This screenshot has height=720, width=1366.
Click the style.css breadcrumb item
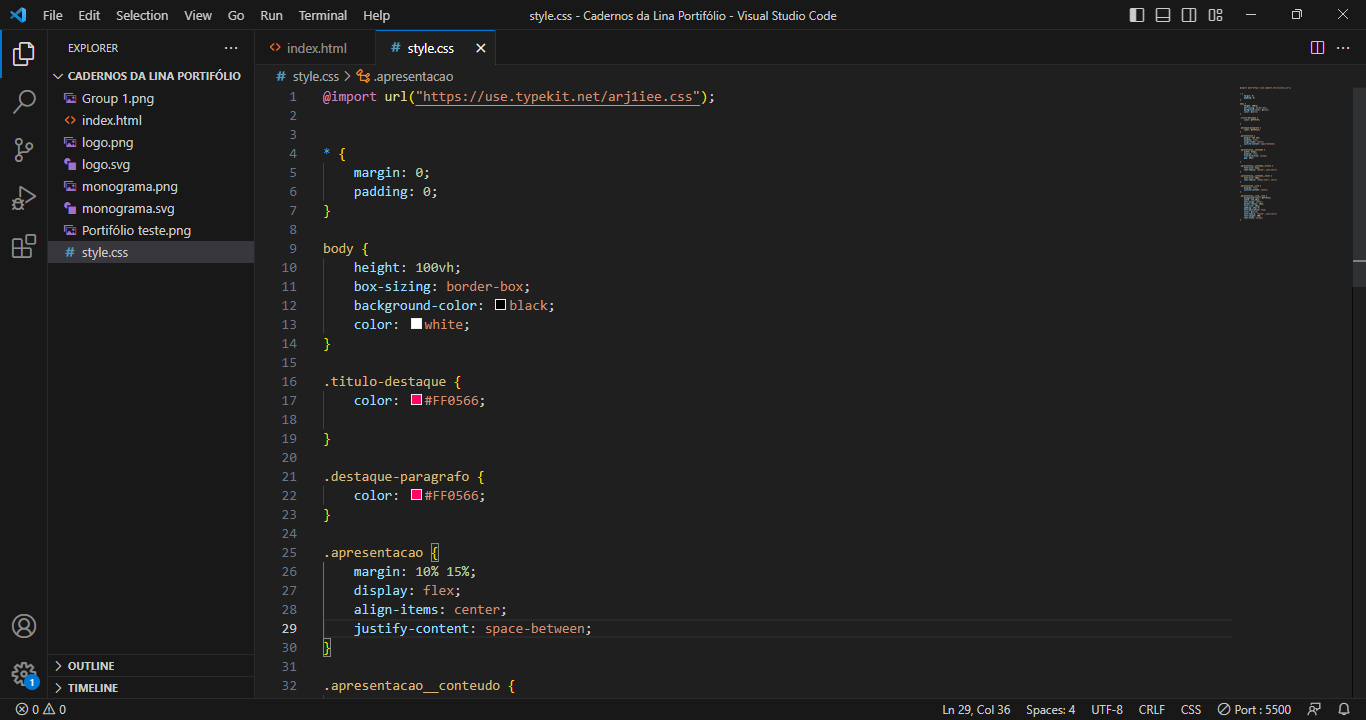coord(307,76)
